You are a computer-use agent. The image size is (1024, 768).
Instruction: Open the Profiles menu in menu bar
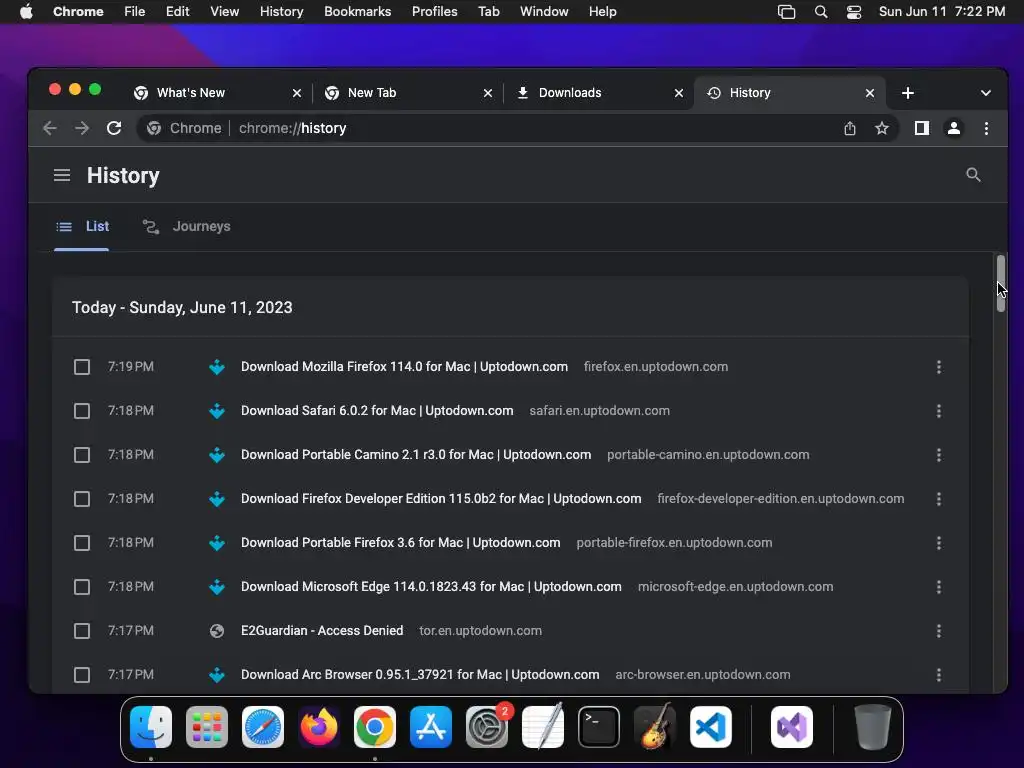click(434, 12)
